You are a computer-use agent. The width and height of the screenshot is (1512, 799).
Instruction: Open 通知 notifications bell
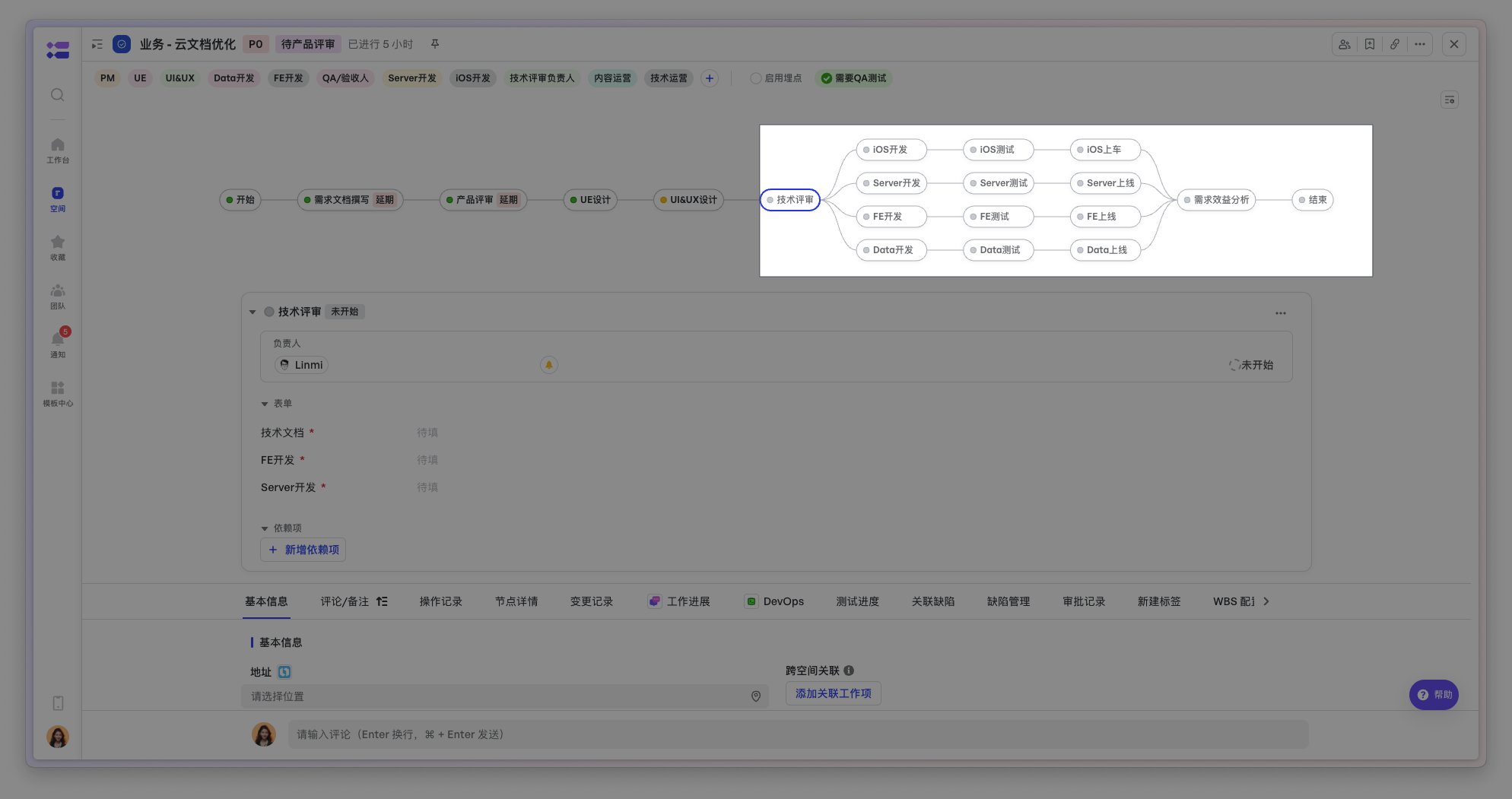[x=58, y=344]
